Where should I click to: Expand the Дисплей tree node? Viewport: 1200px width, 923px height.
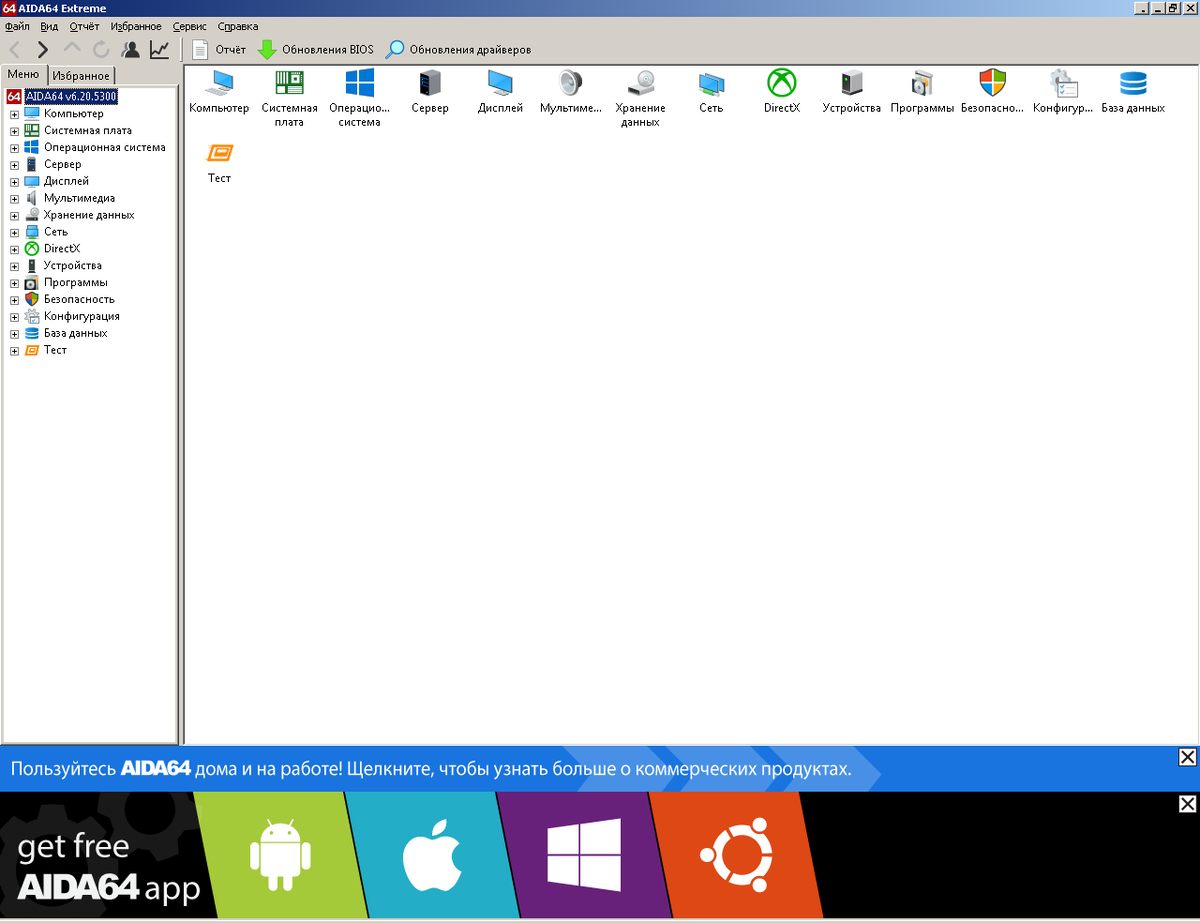pos(14,182)
